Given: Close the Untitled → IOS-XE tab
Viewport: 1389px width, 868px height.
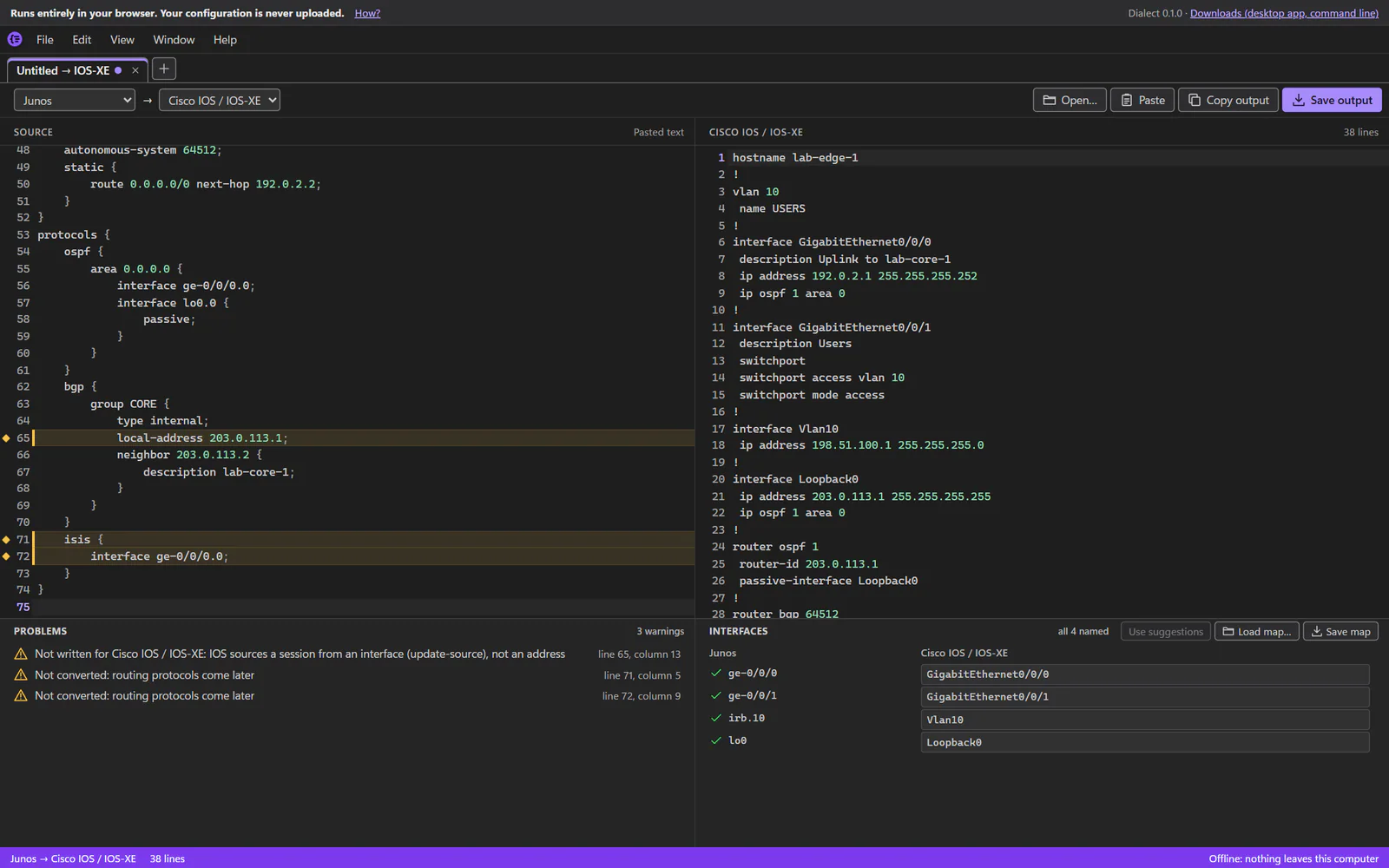Looking at the screenshot, I should 135,70.
